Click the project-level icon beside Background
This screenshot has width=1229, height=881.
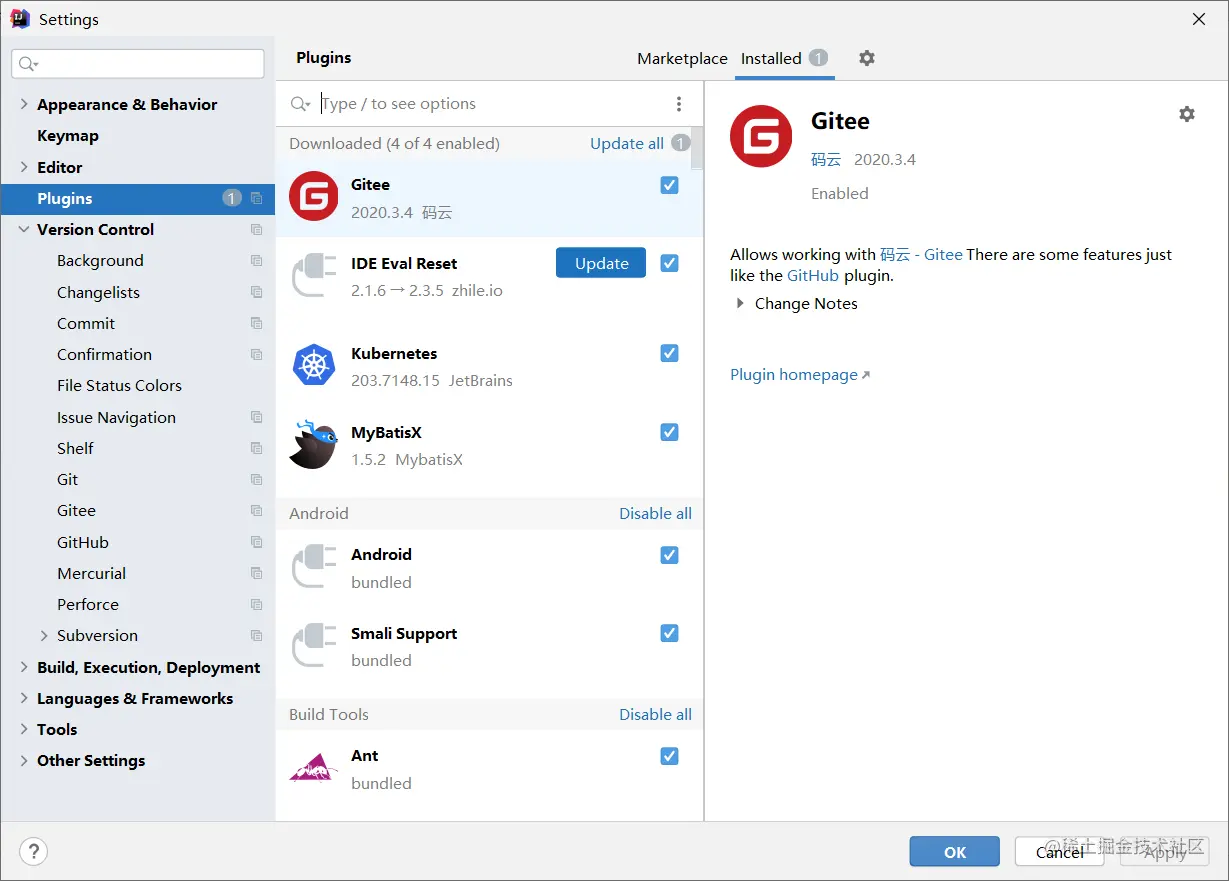coord(257,260)
